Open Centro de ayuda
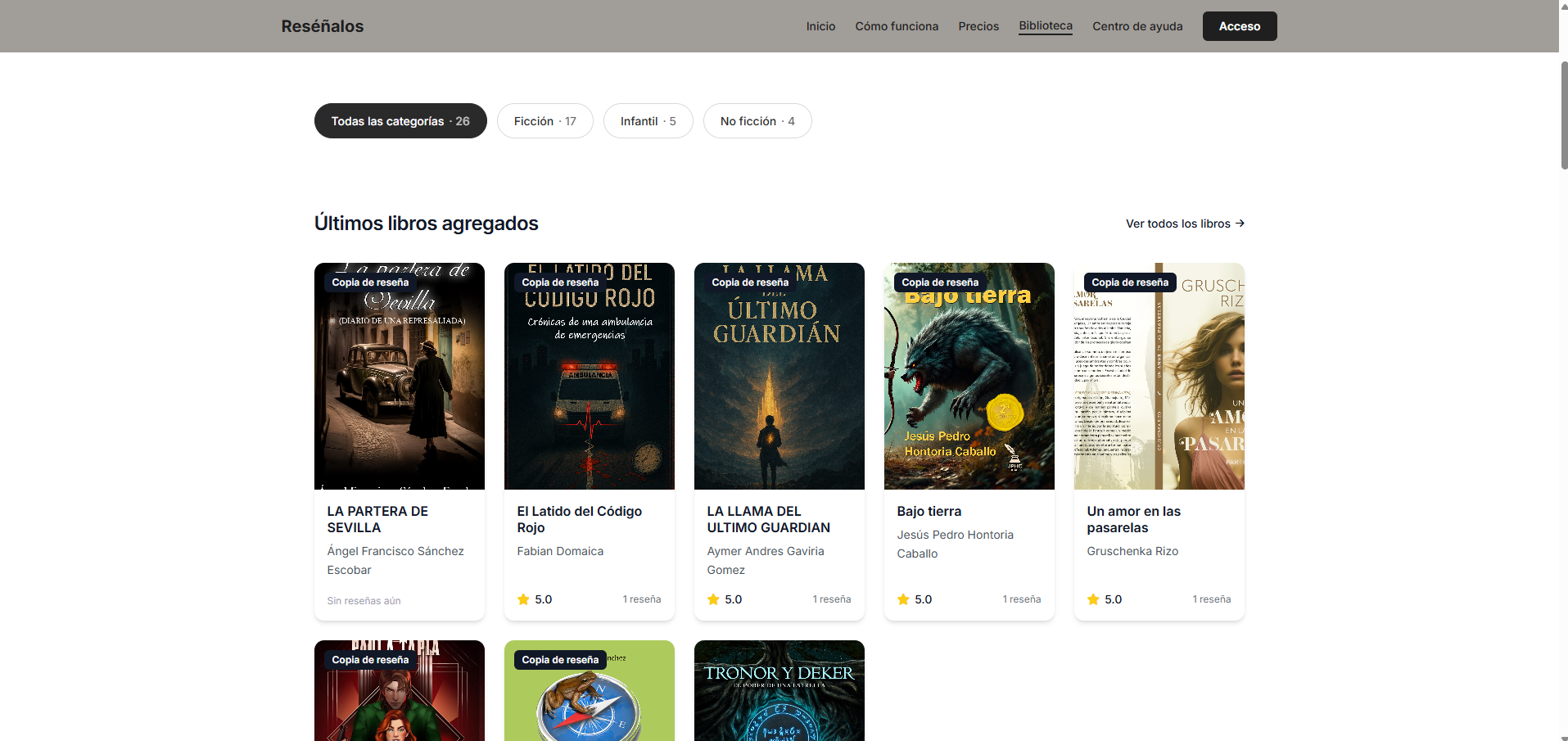Image resolution: width=1568 pixels, height=741 pixels. tap(1137, 26)
